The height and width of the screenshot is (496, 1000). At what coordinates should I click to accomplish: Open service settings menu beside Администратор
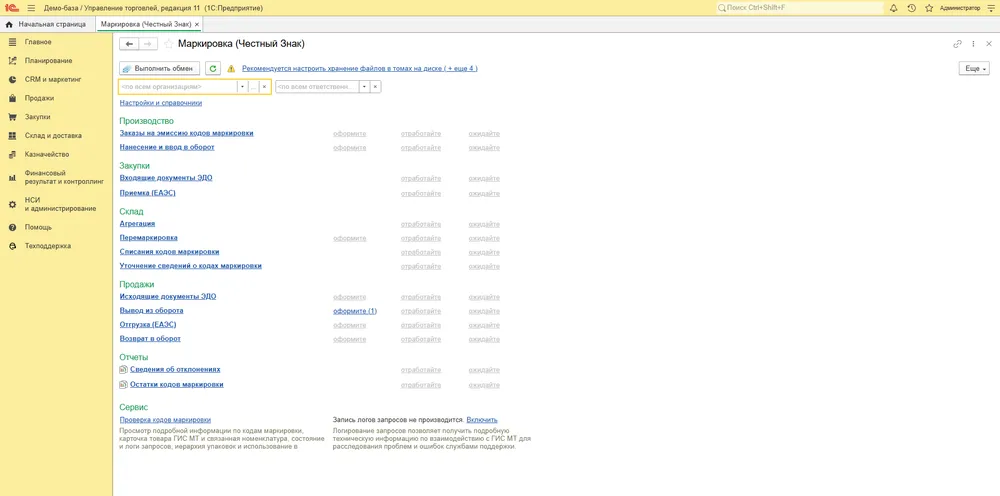pyautogui.click(x=989, y=8)
